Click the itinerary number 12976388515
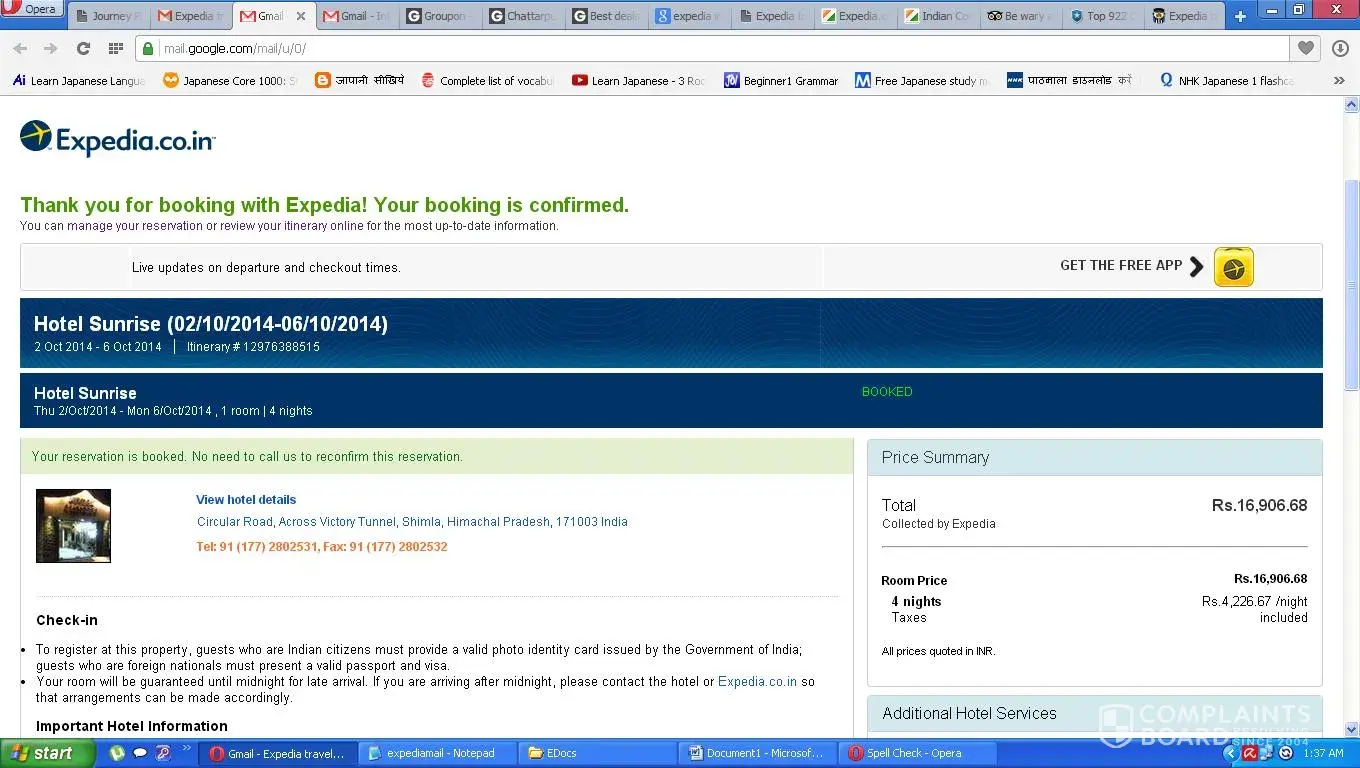 click(x=281, y=347)
